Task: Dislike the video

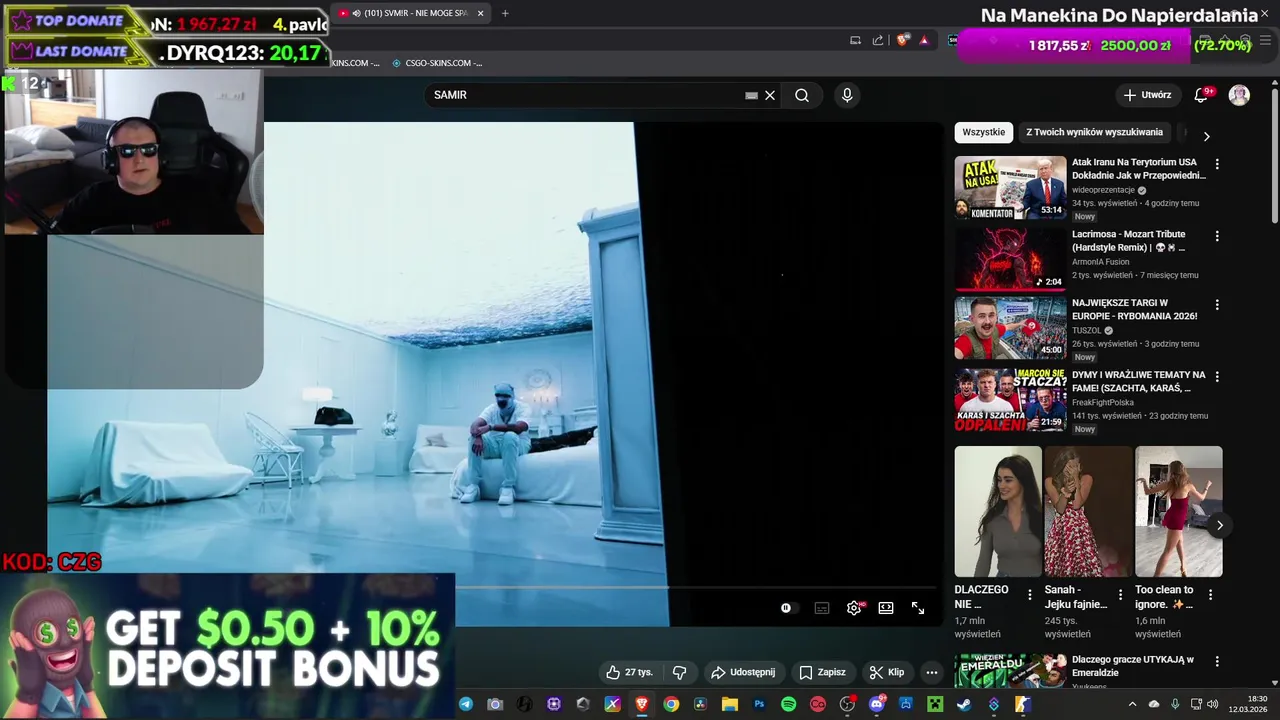Action: (x=680, y=672)
